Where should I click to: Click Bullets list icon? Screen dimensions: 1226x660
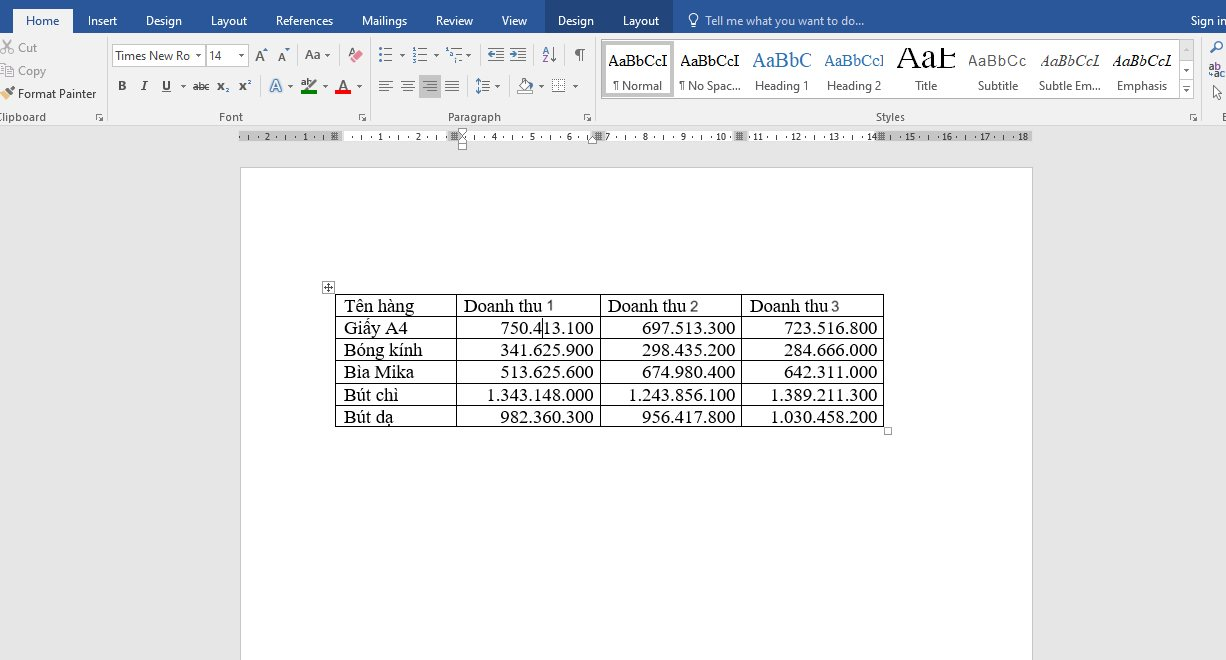pyautogui.click(x=386, y=55)
